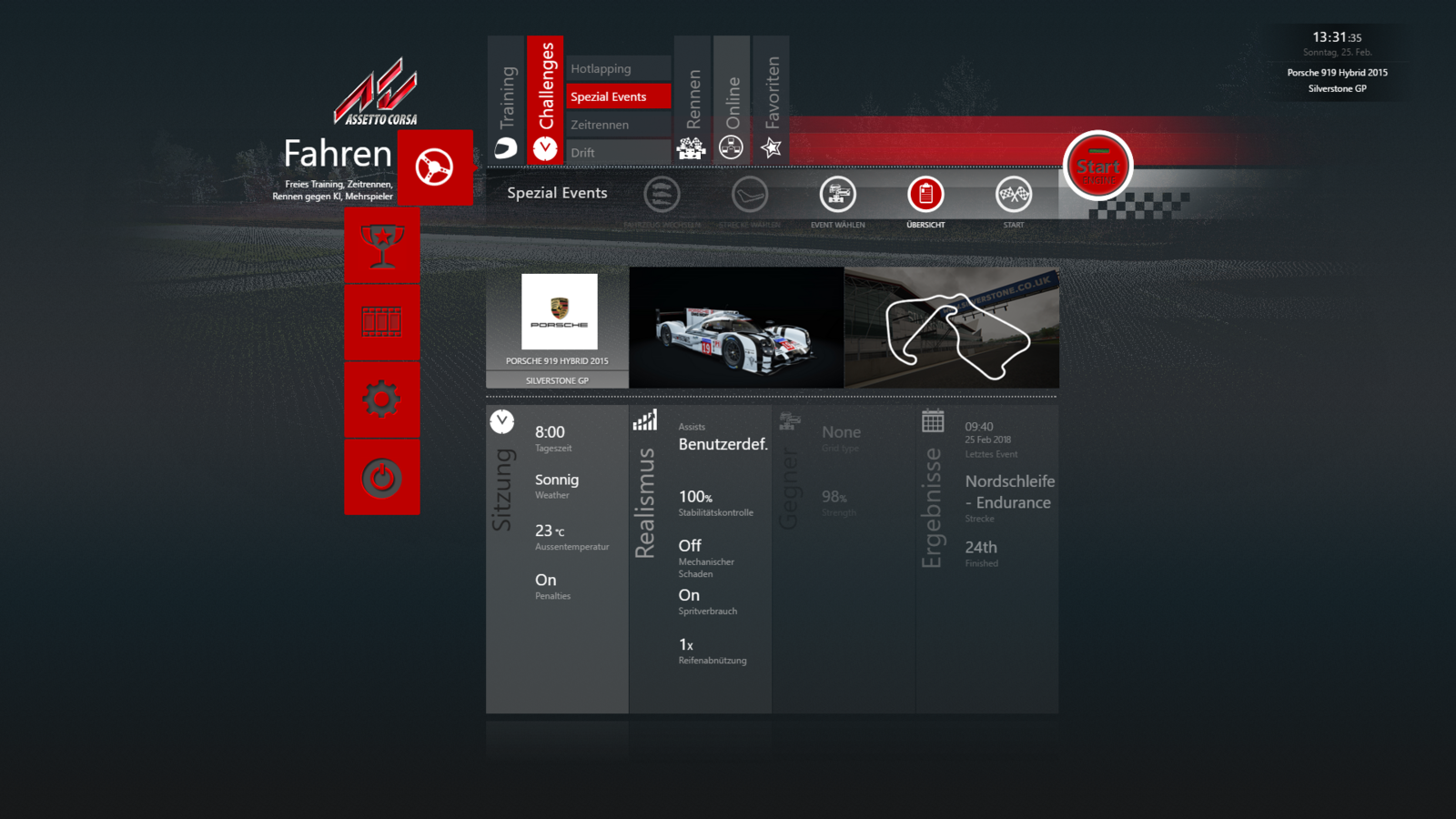
Task: Click the Benutzerdef. assists value
Action: (x=723, y=444)
